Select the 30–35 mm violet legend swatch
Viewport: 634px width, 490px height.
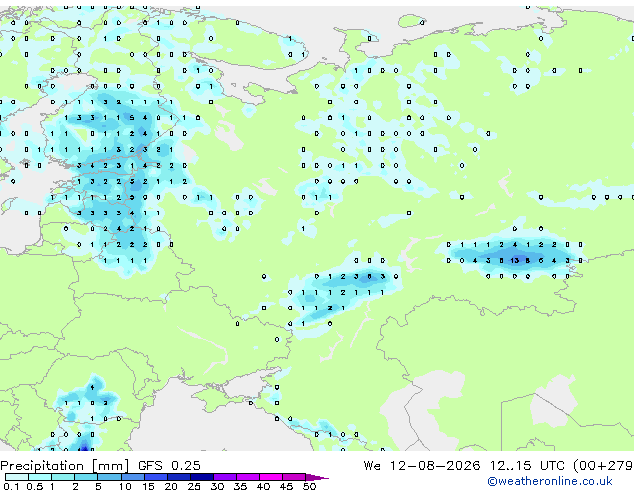pos(225,477)
